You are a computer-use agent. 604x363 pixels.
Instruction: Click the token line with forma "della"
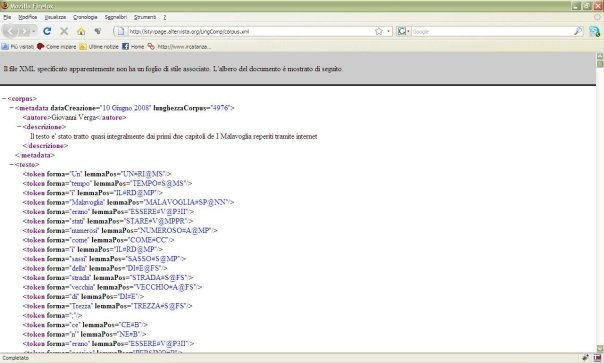tap(95, 268)
